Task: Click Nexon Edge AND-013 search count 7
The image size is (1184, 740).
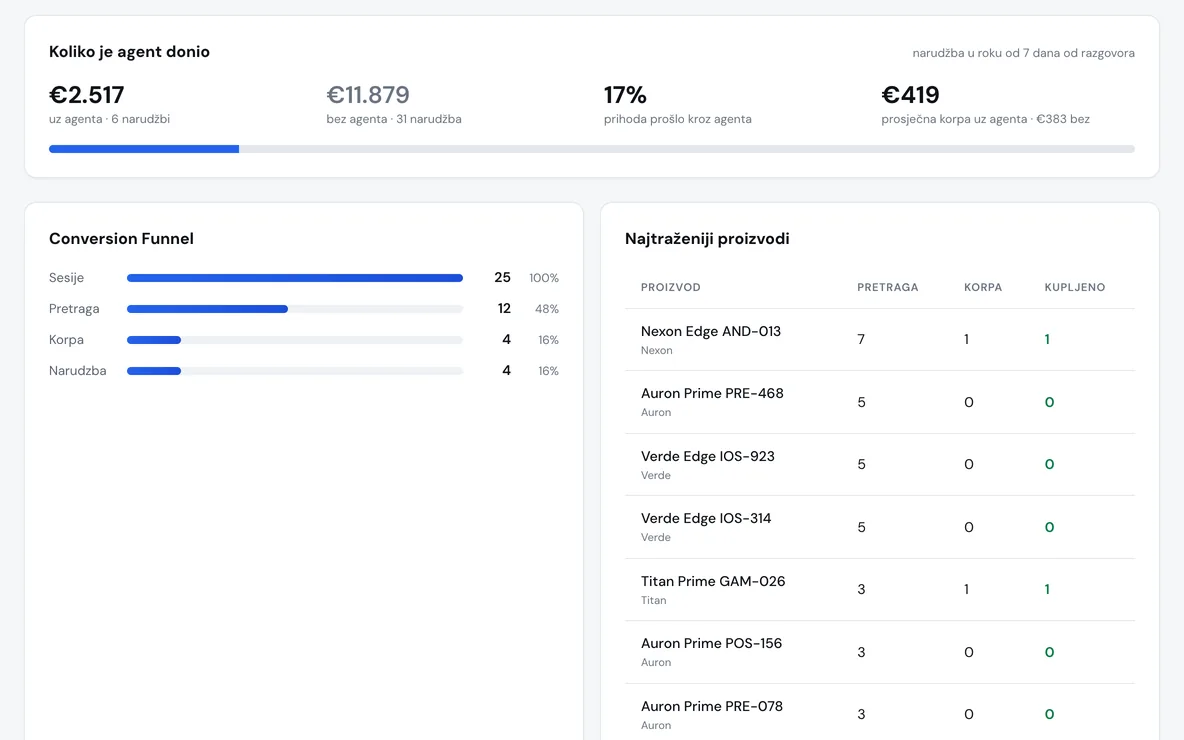Action: coord(861,340)
